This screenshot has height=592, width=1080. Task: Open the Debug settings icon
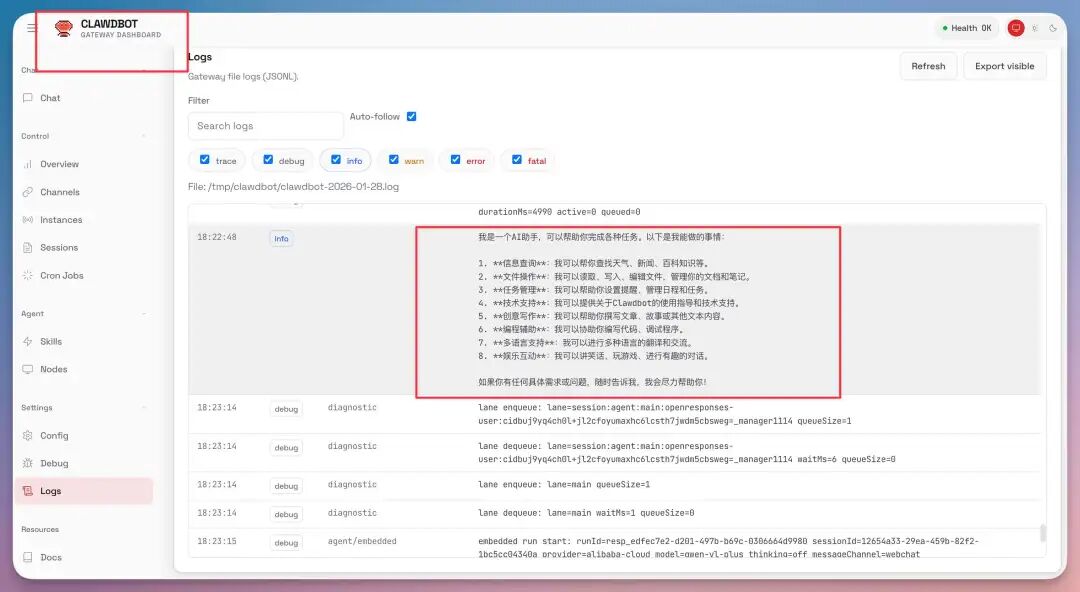pyautogui.click(x=28, y=463)
